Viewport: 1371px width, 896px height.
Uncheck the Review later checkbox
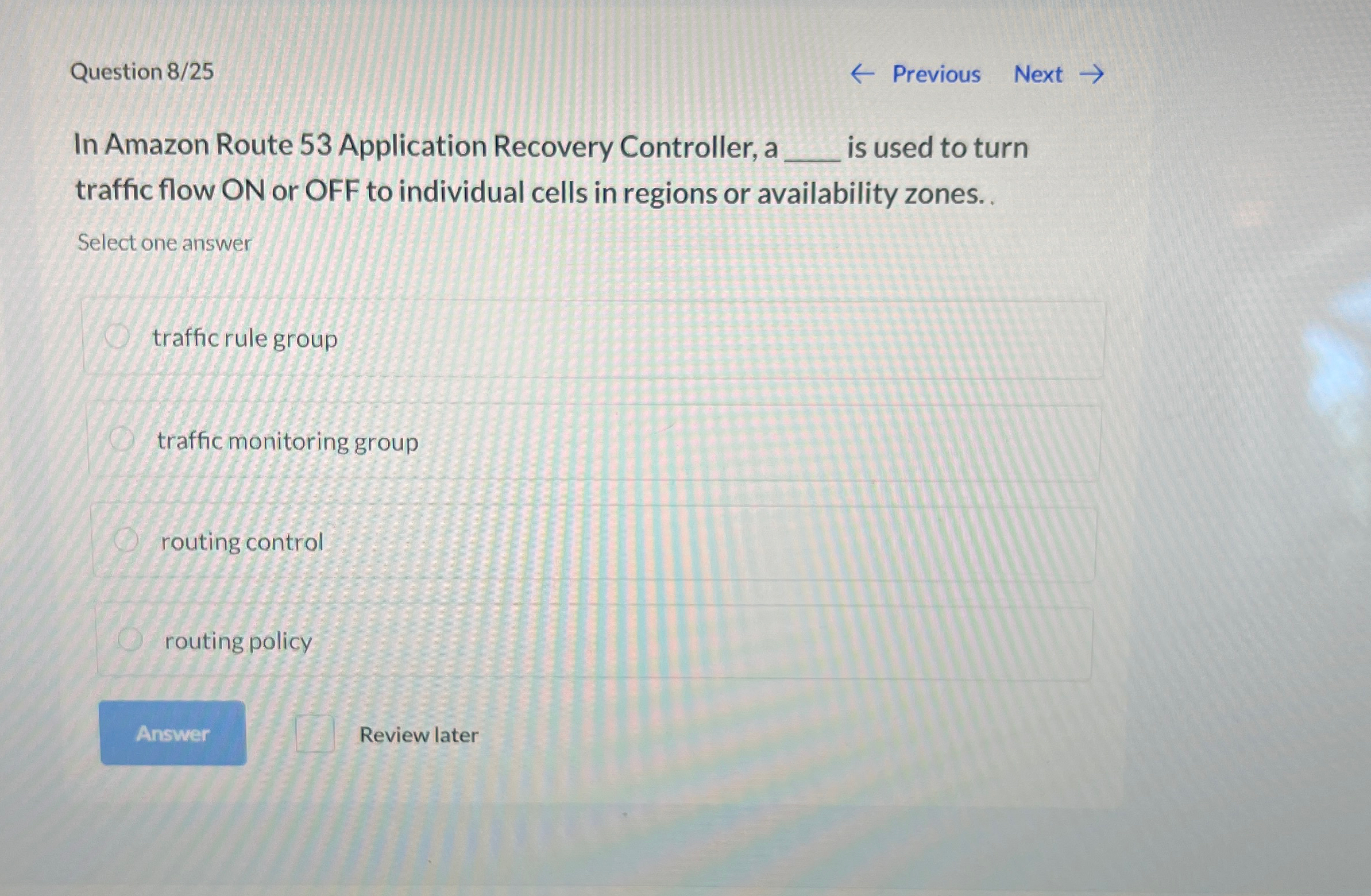point(315,732)
